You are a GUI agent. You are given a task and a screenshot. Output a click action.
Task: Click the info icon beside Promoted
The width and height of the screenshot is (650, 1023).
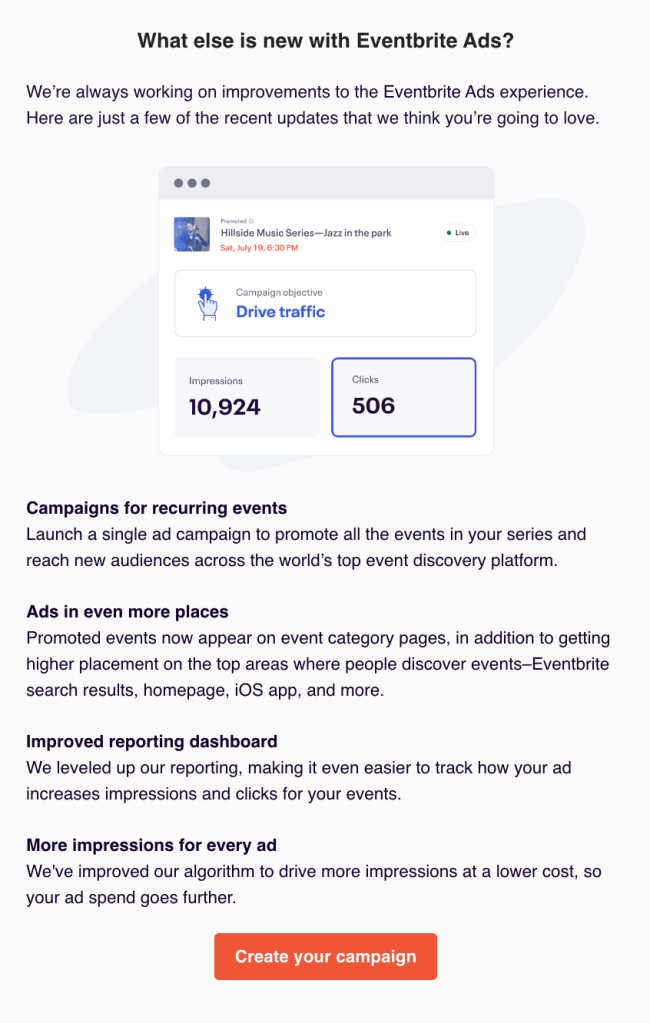pos(251,221)
